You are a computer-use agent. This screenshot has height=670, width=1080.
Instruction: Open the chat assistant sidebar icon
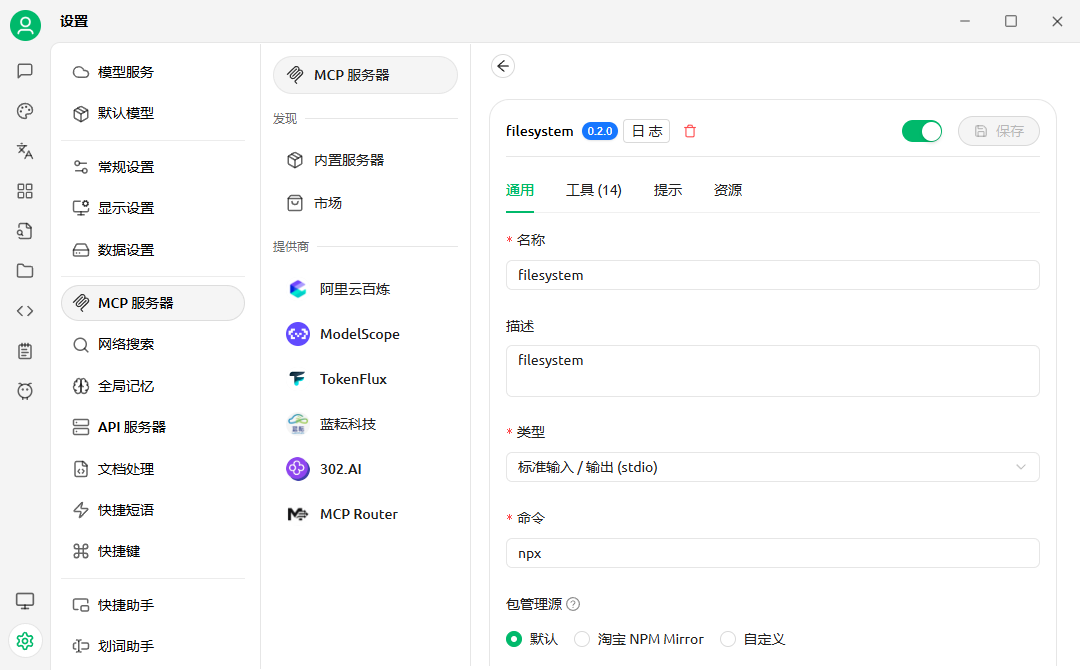coord(25,71)
